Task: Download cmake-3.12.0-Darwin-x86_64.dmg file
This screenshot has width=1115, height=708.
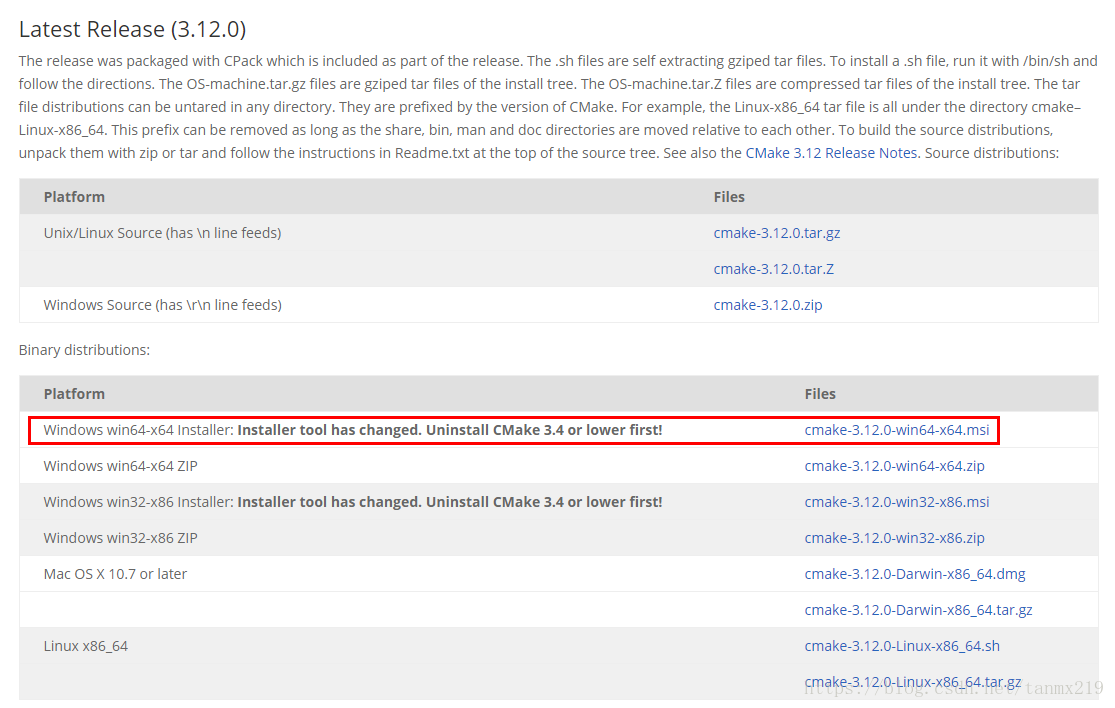Action: coord(914,574)
